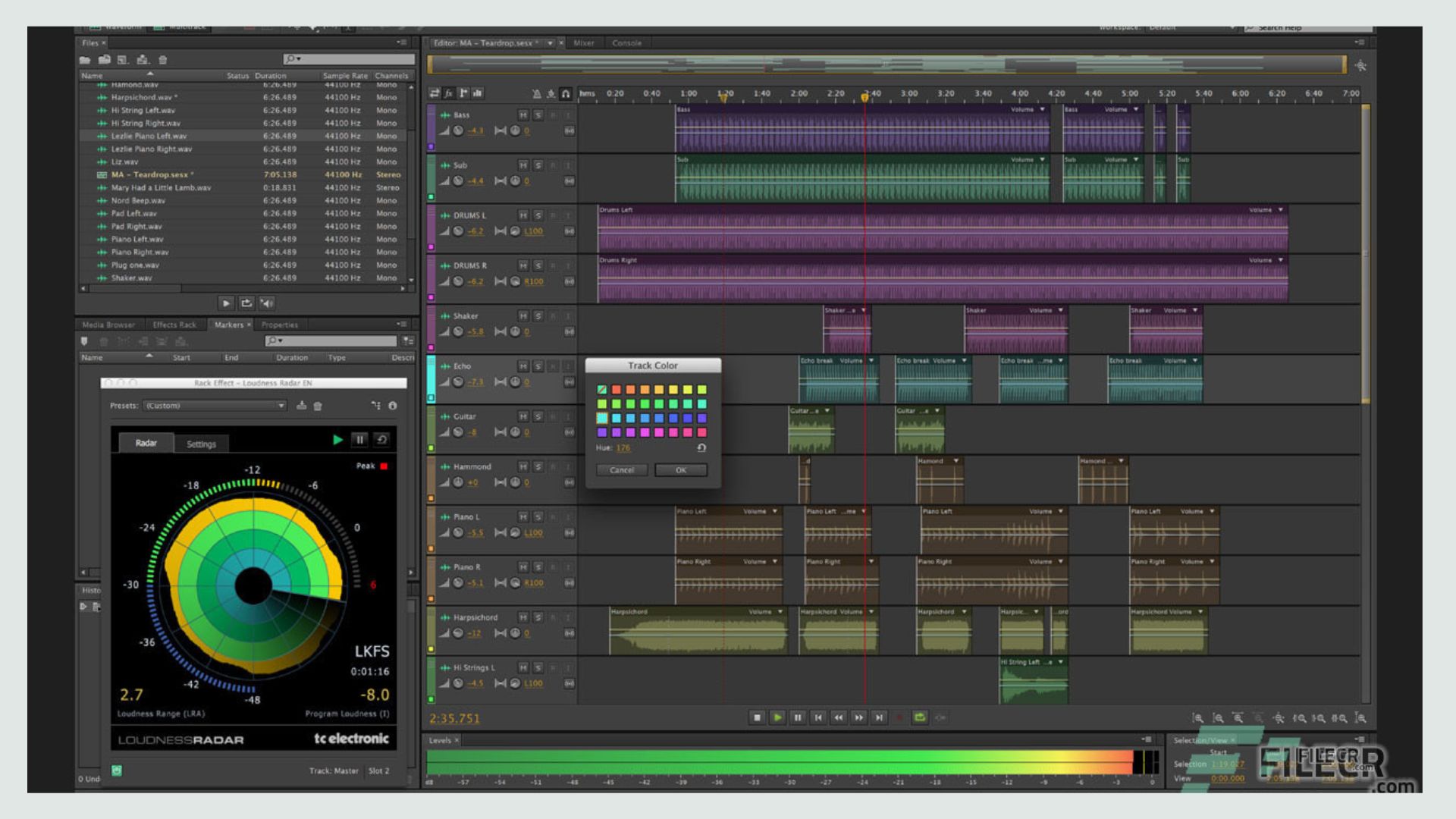
Task: Move playhead to previous with transport button
Action: [818, 717]
